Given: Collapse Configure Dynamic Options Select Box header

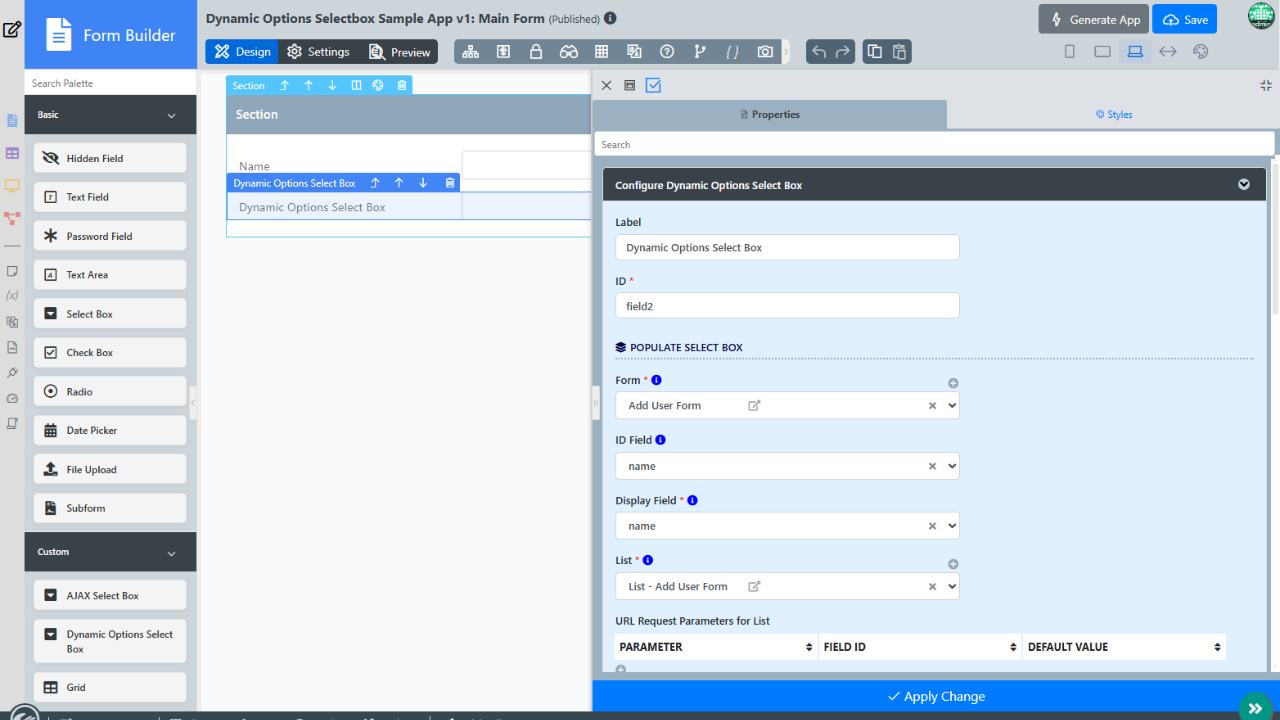Looking at the screenshot, I should pyautogui.click(x=1244, y=185).
